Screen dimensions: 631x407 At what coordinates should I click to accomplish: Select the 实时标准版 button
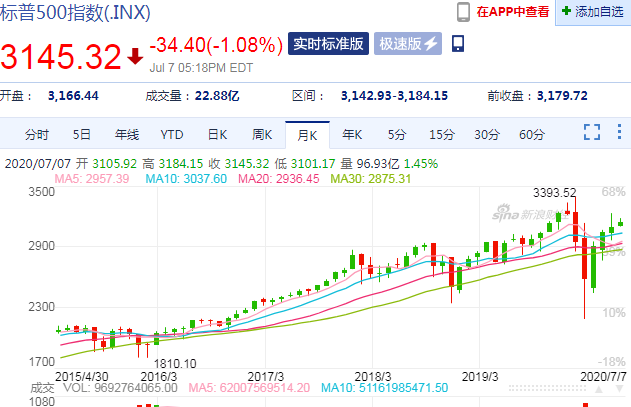click(x=328, y=43)
